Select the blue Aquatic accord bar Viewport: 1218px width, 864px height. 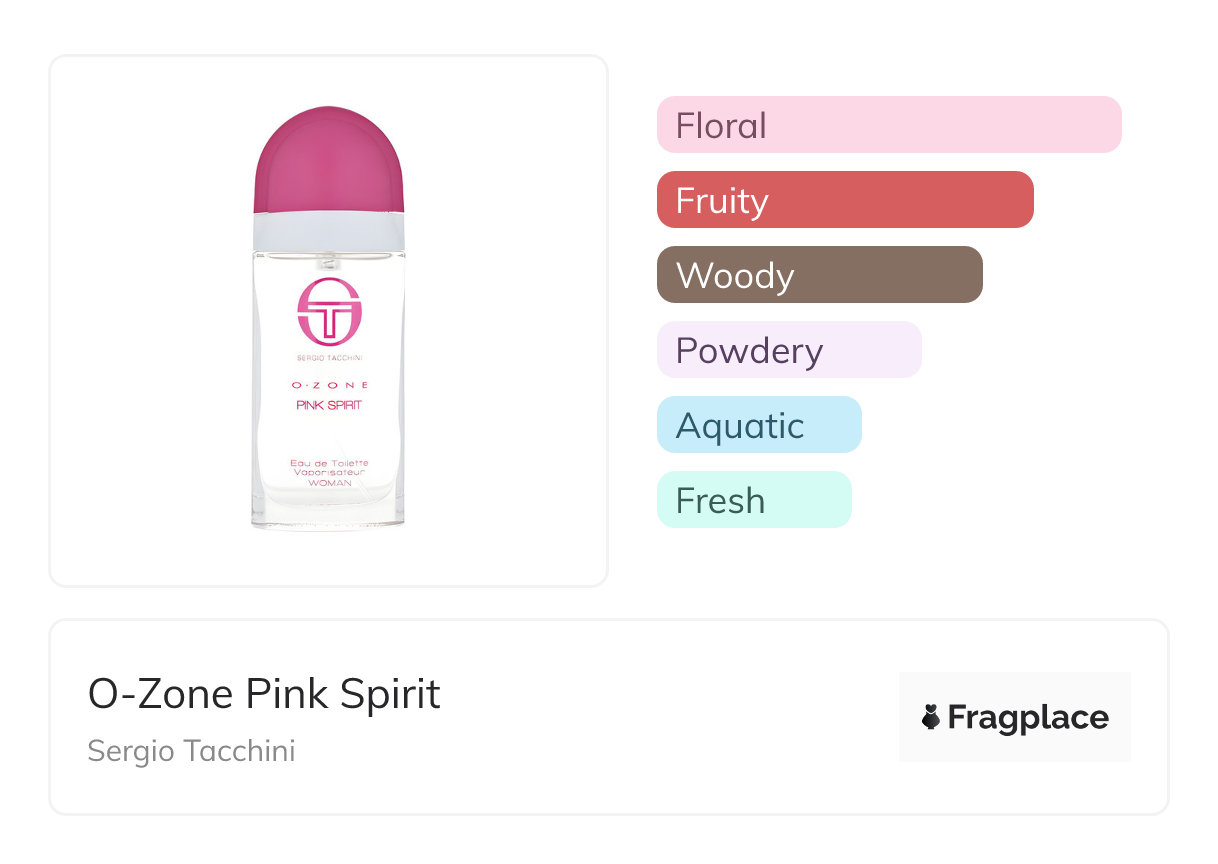click(759, 425)
